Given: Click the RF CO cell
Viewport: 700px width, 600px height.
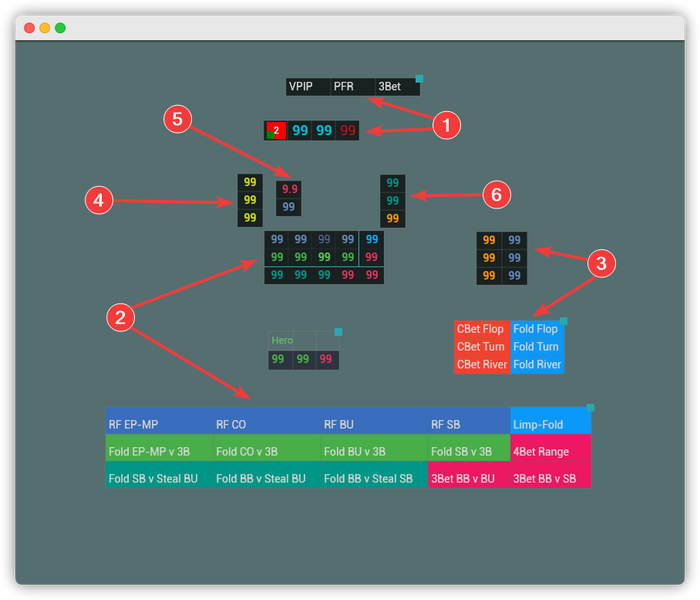Looking at the screenshot, I should pos(267,421).
